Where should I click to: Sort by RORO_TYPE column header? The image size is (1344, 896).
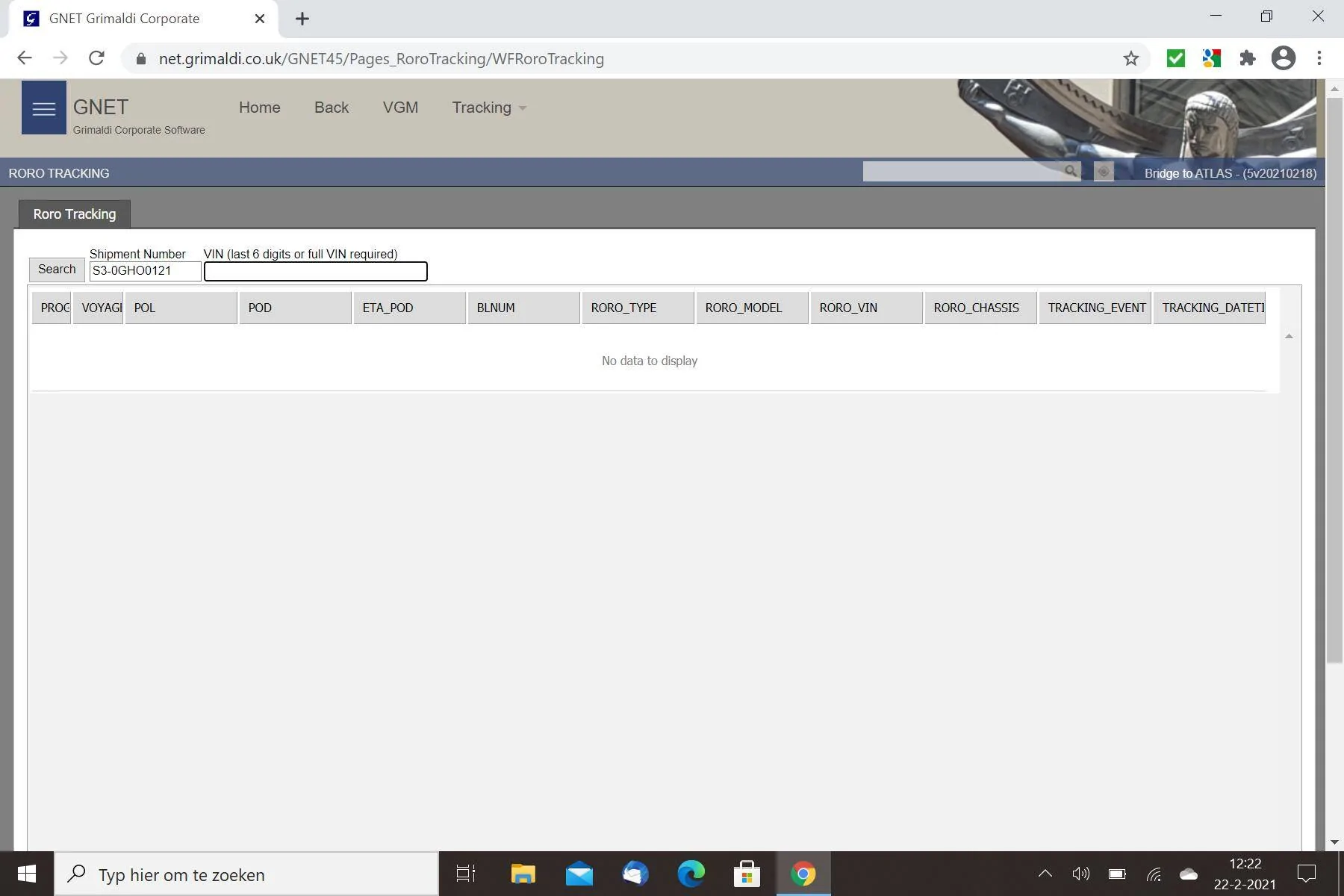pyautogui.click(x=638, y=308)
